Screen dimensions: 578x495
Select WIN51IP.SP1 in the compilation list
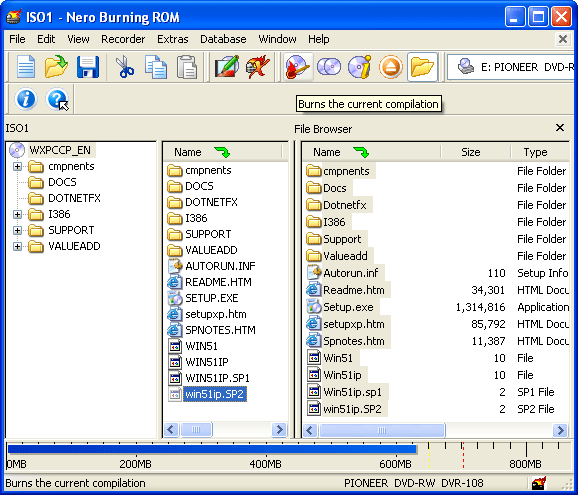tap(217, 378)
